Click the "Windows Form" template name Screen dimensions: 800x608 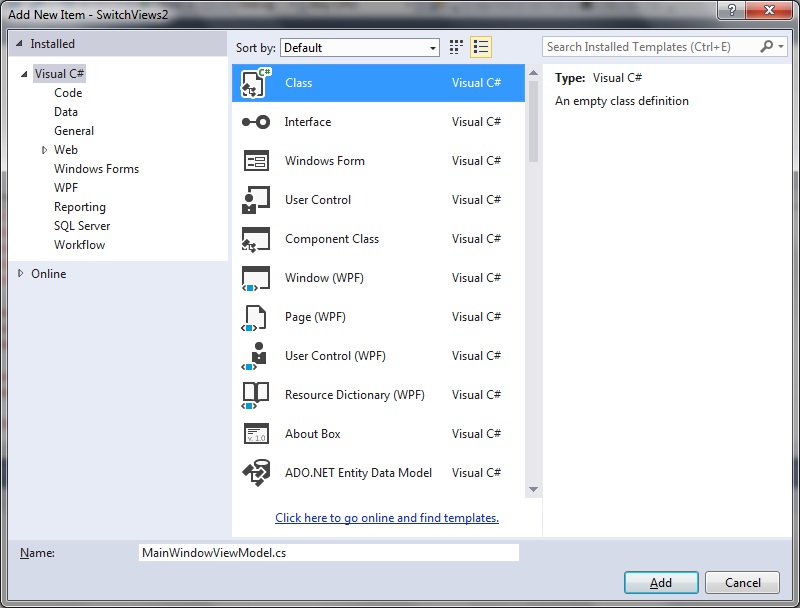pos(324,161)
